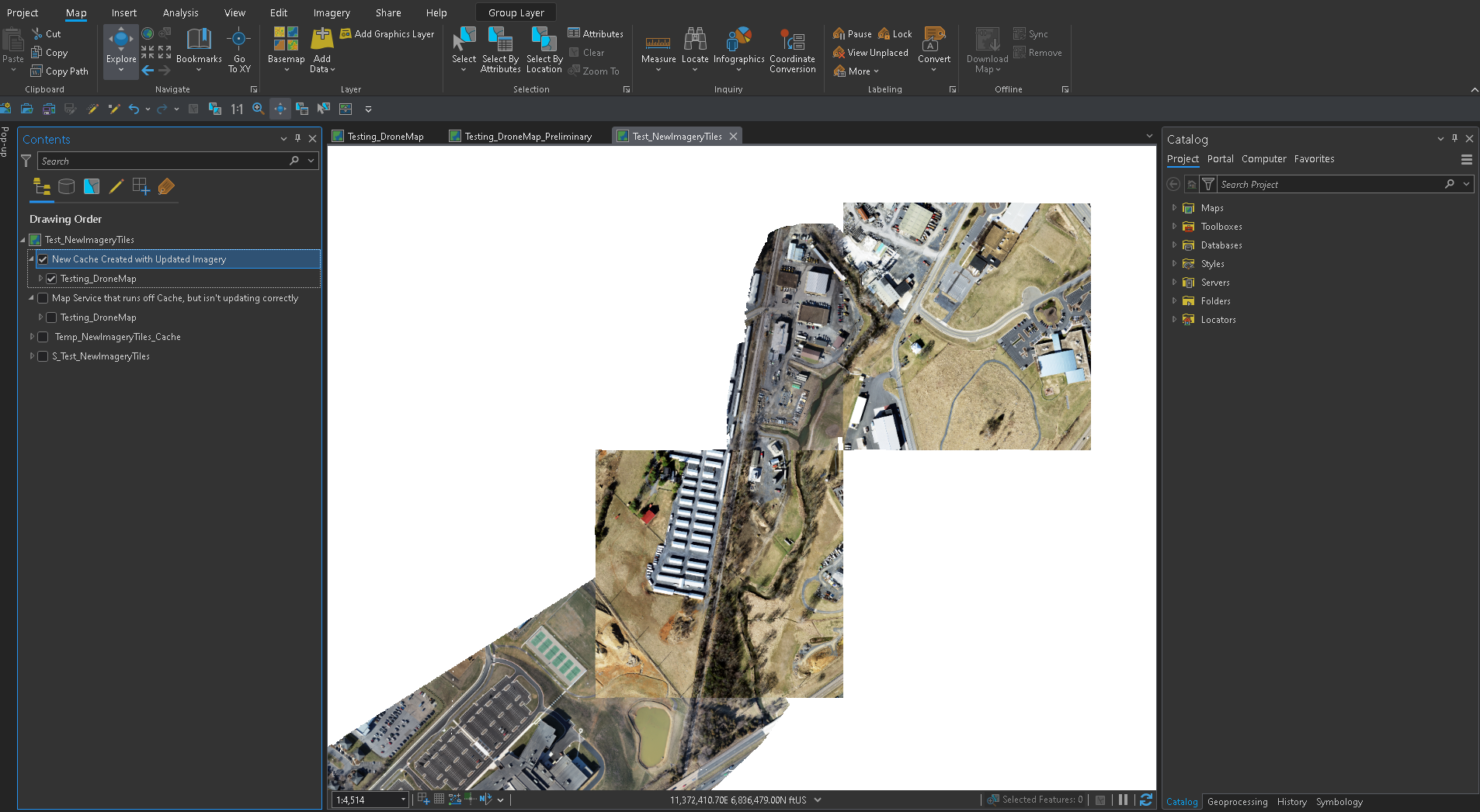The image size is (1480, 812).
Task: Select the Locate tool
Action: 694,47
